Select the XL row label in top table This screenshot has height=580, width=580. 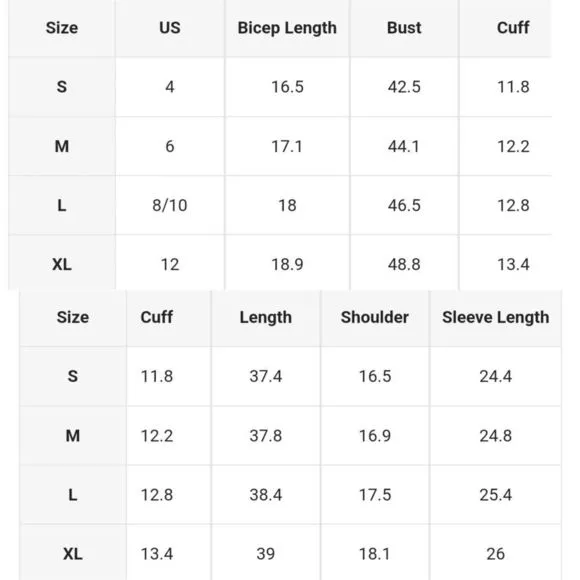point(62,264)
